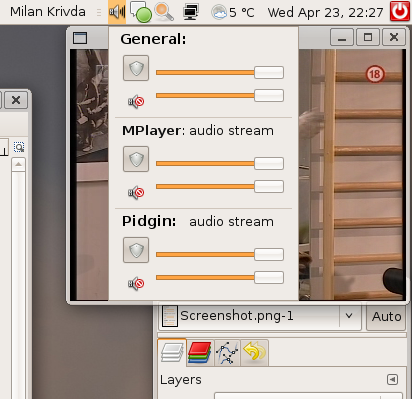This screenshot has height=399, width=412.
Task: Maximize the video player window
Action: [368, 37]
